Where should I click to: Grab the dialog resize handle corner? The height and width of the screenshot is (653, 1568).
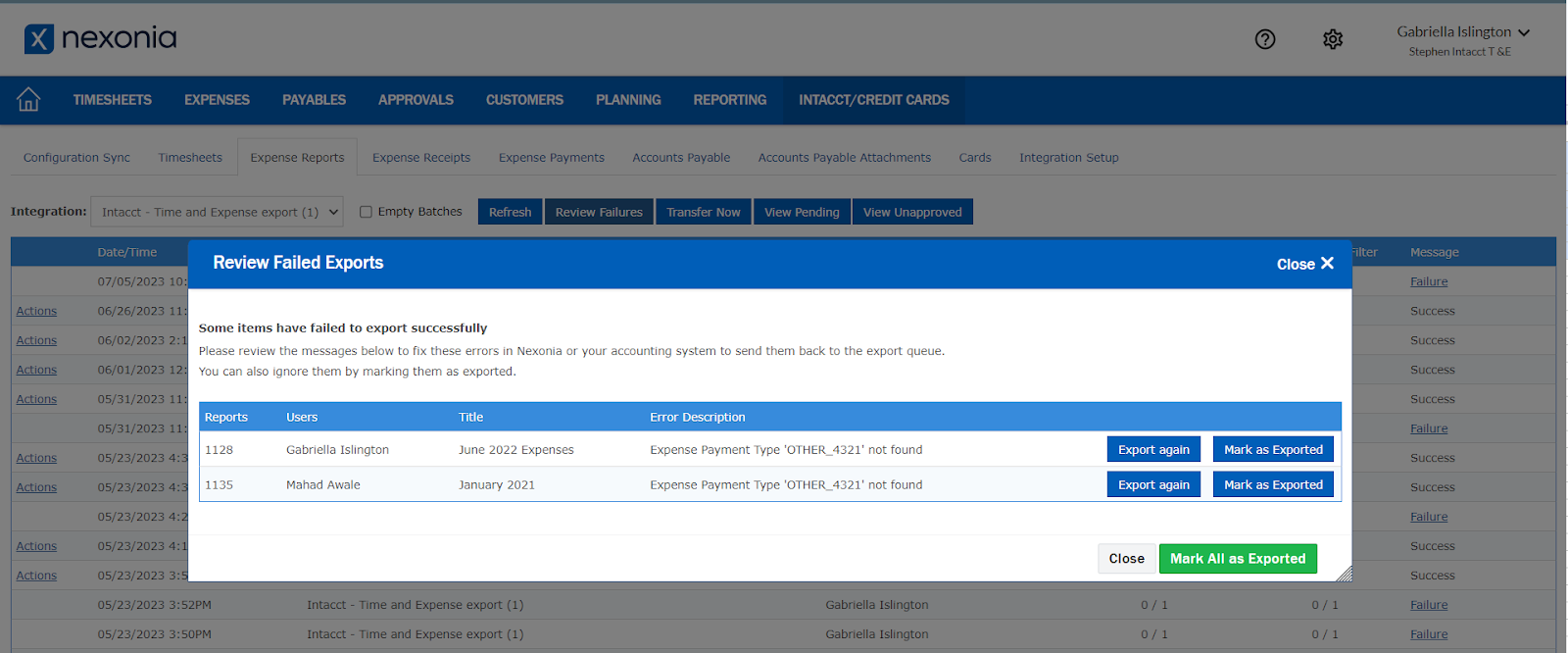tap(1344, 574)
